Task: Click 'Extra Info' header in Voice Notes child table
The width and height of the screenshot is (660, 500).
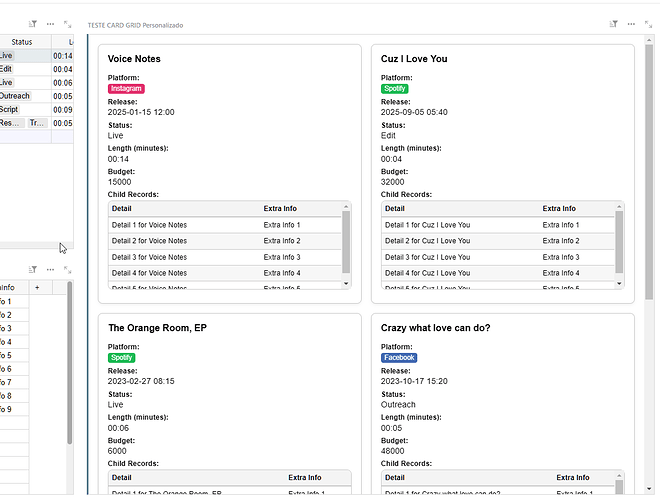Action: [280, 208]
